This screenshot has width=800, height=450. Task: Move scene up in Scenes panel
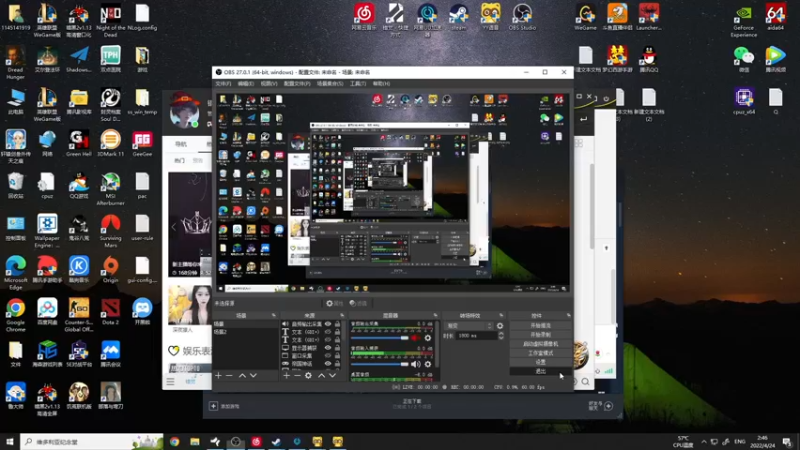click(x=242, y=376)
